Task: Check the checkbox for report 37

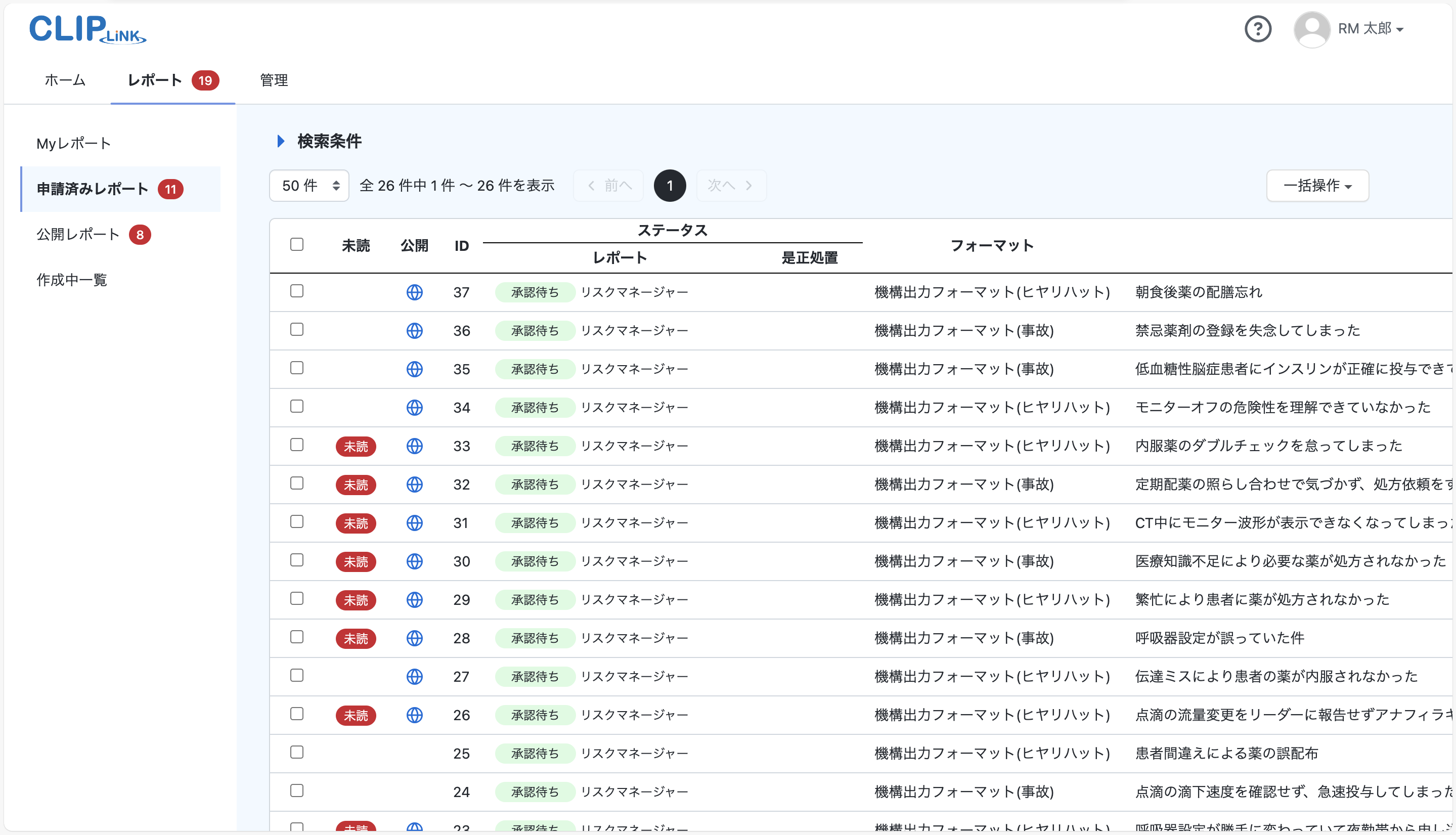Action: coord(297,291)
